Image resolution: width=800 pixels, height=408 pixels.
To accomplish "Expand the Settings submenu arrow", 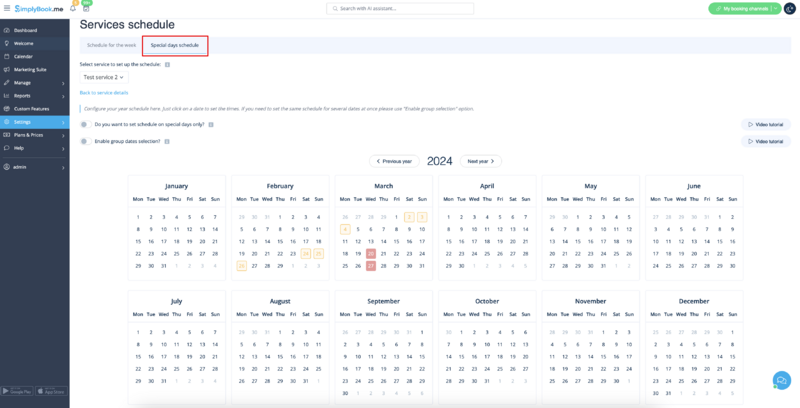I will point(63,122).
